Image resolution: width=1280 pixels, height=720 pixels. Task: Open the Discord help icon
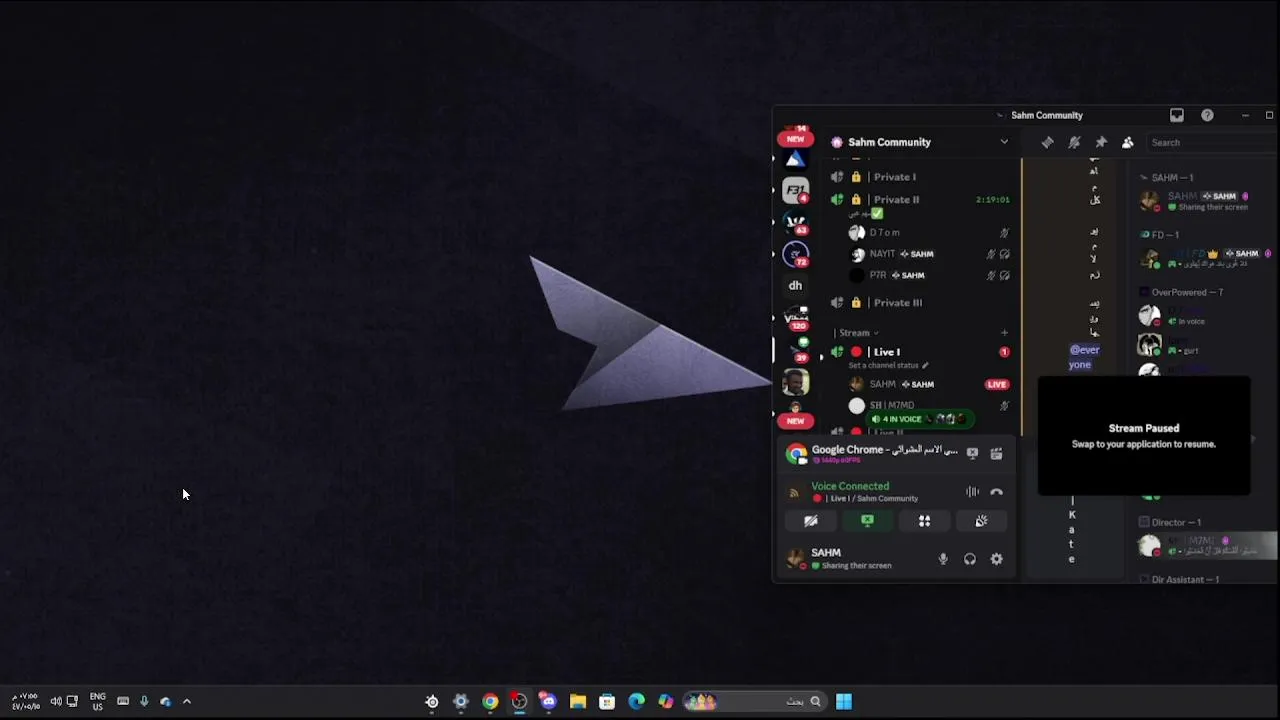coord(1207,115)
